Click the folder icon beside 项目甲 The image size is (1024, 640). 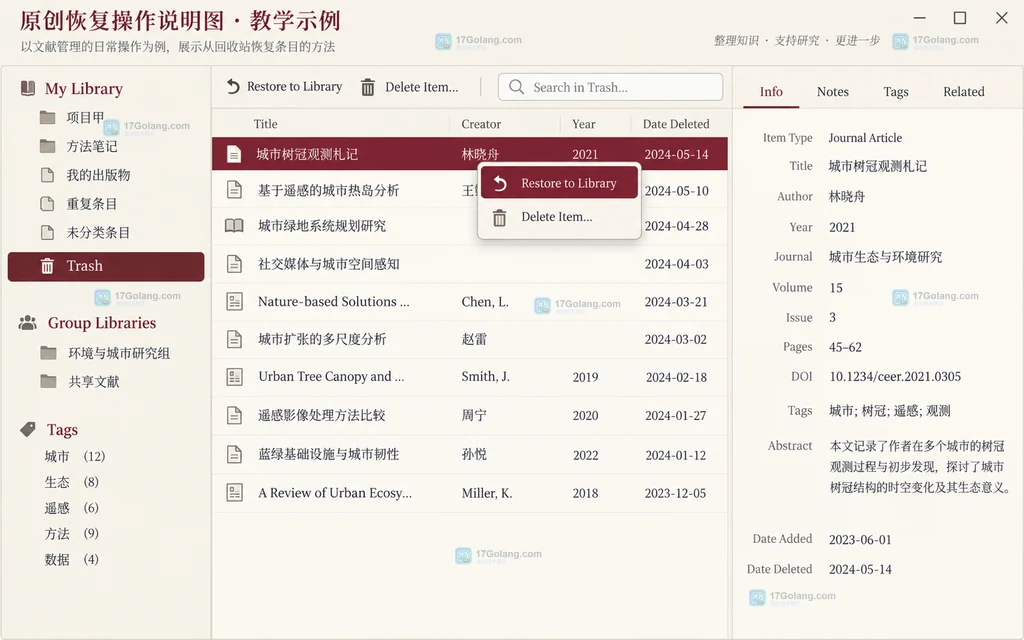[47, 118]
